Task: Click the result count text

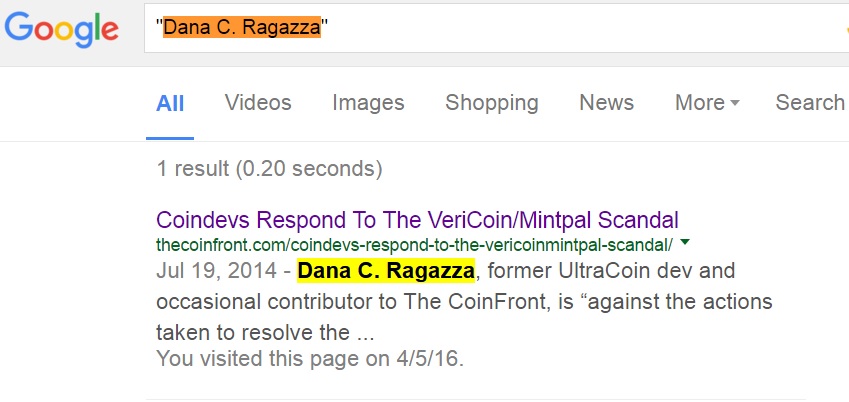Action: (x=269, y=169)
